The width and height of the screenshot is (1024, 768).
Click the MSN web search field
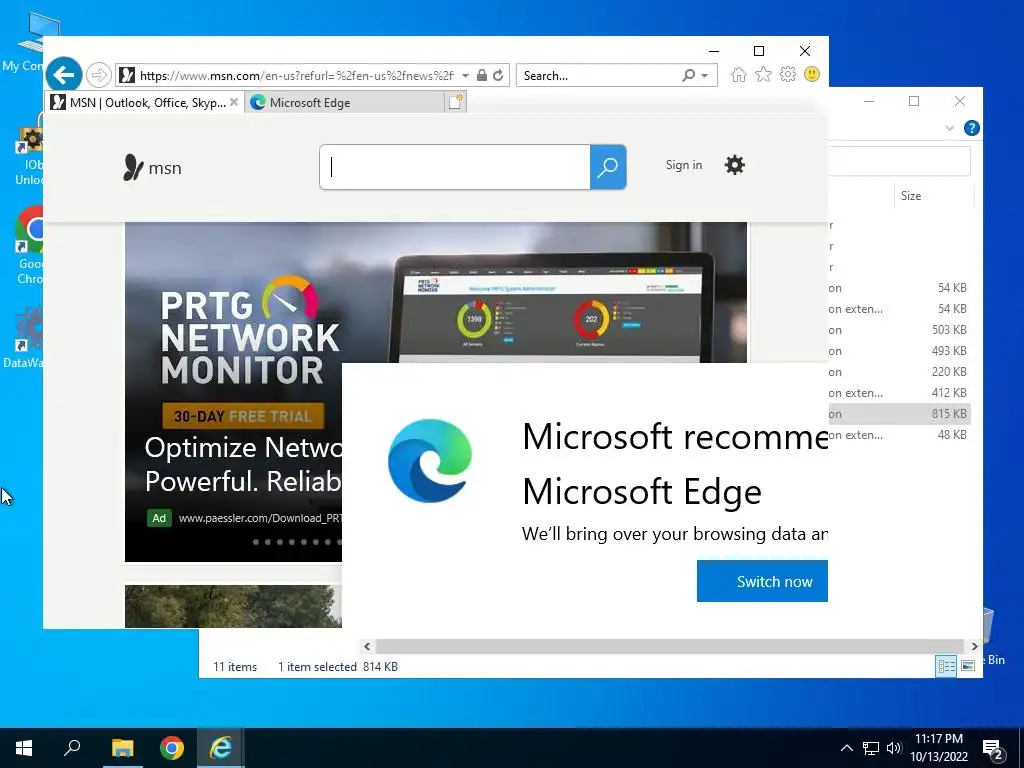[455, 167]
